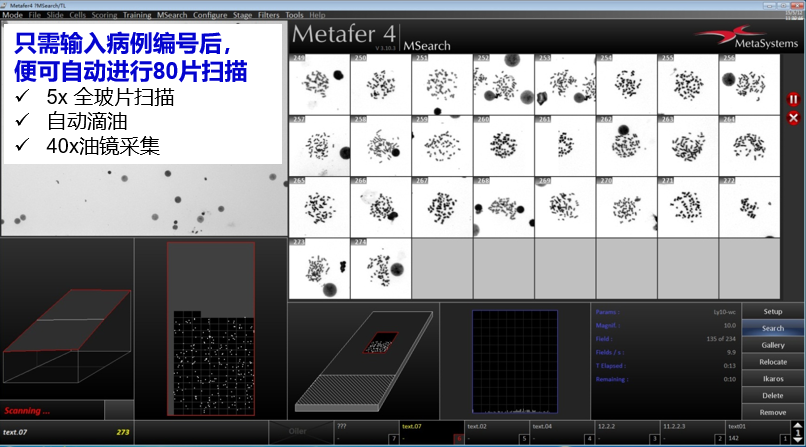Click the scan area cell map
This screenshot has height=447, width=806.
click(211, 329)
